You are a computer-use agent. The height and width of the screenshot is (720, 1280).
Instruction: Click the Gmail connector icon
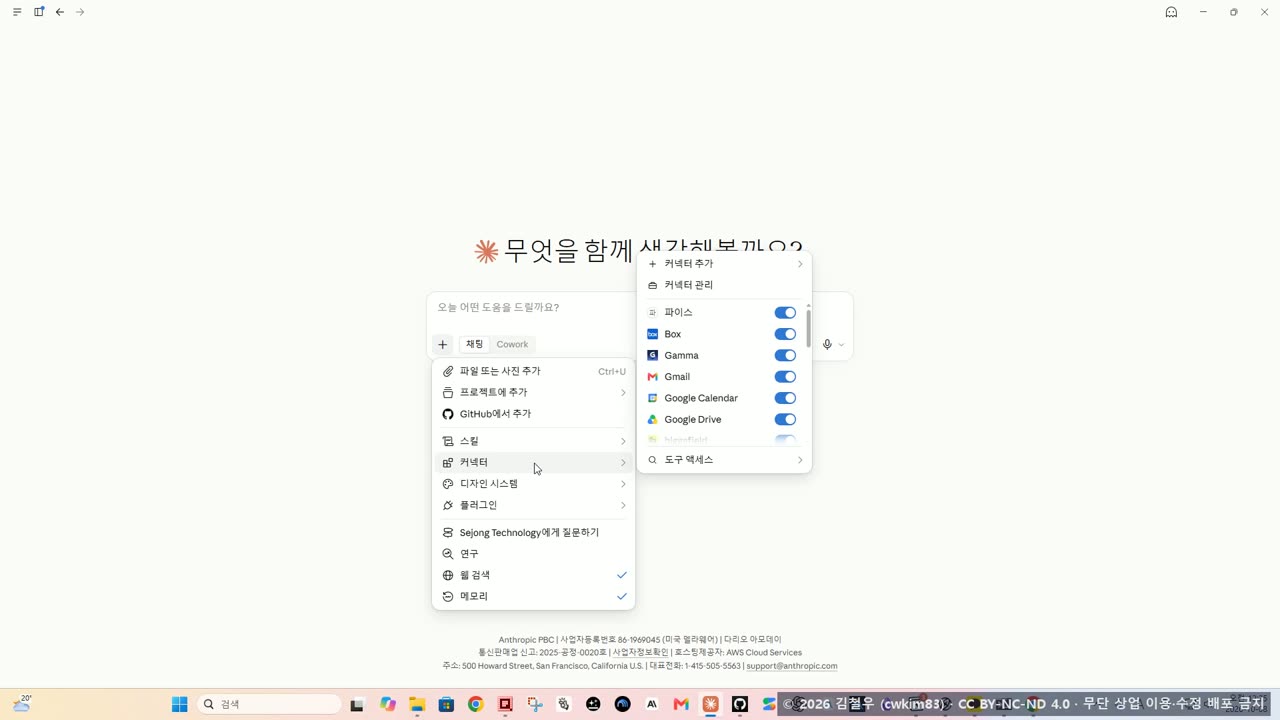(x=652, y=377)
